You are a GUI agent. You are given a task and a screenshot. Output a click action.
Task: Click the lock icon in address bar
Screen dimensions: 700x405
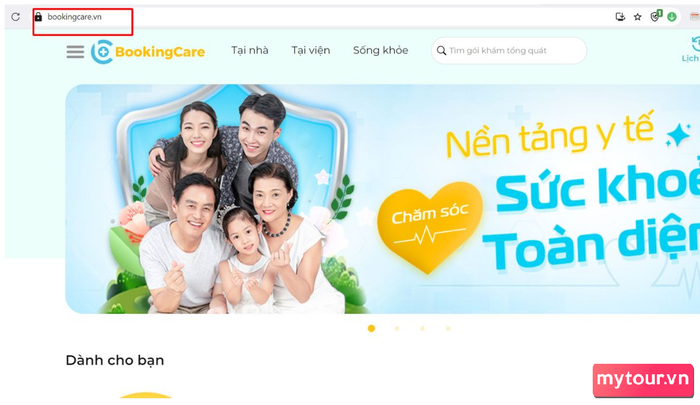pos(38,17)
